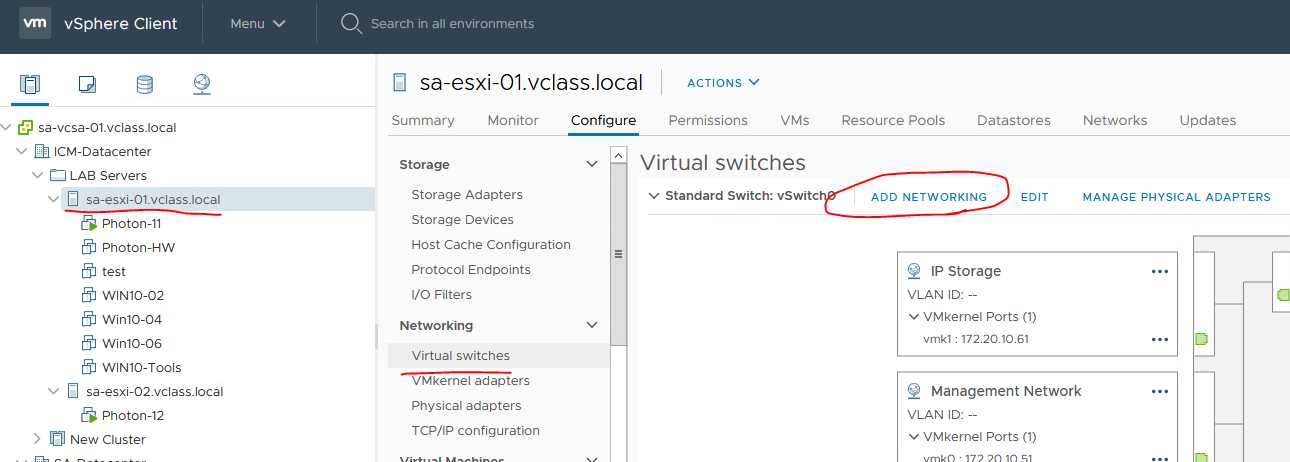Switch to the Summary tab
Screen dimensions: 1290x462
tap(423, 120)
